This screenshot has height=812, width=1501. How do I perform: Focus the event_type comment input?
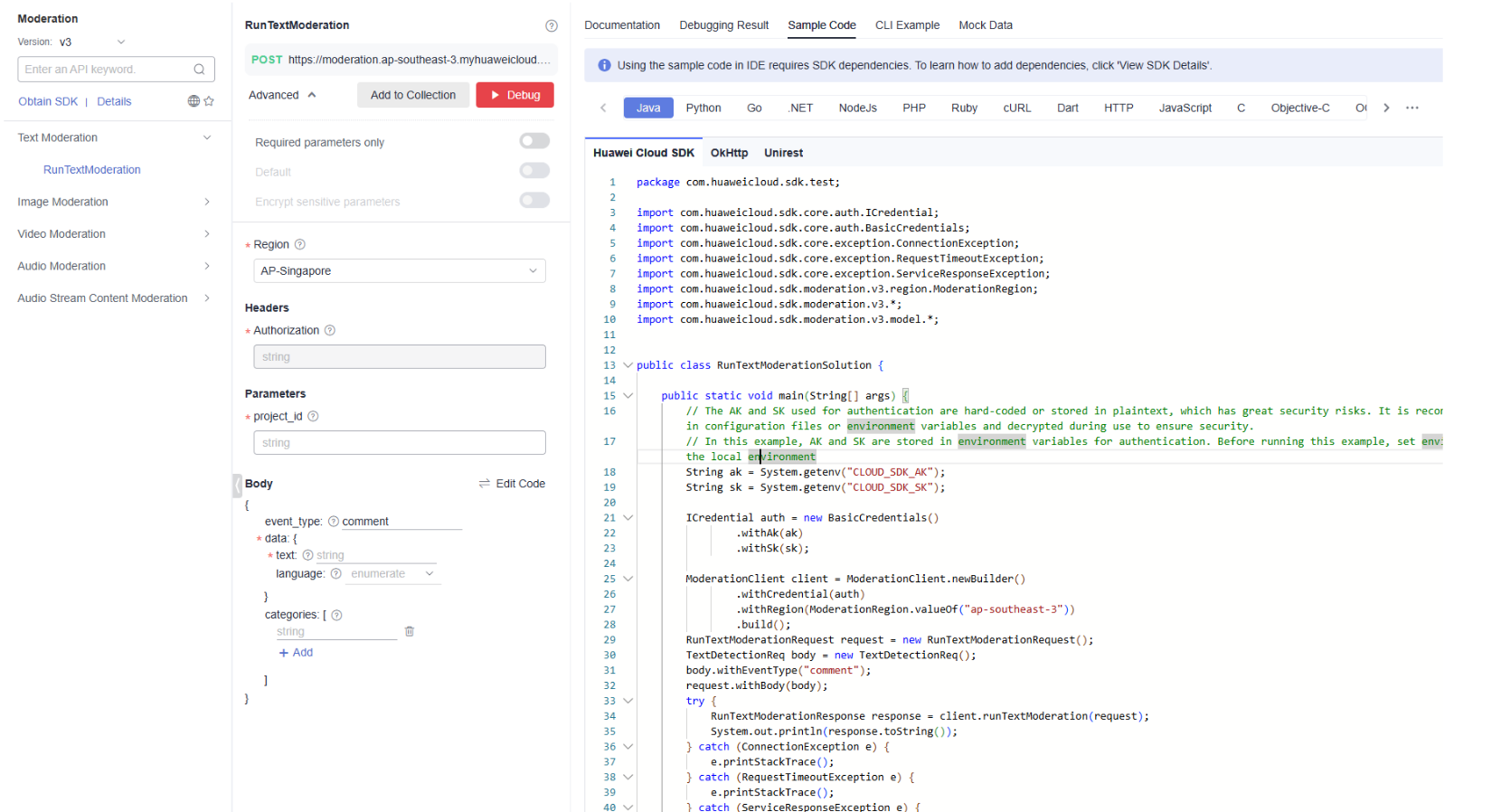[x=401, y=521]
